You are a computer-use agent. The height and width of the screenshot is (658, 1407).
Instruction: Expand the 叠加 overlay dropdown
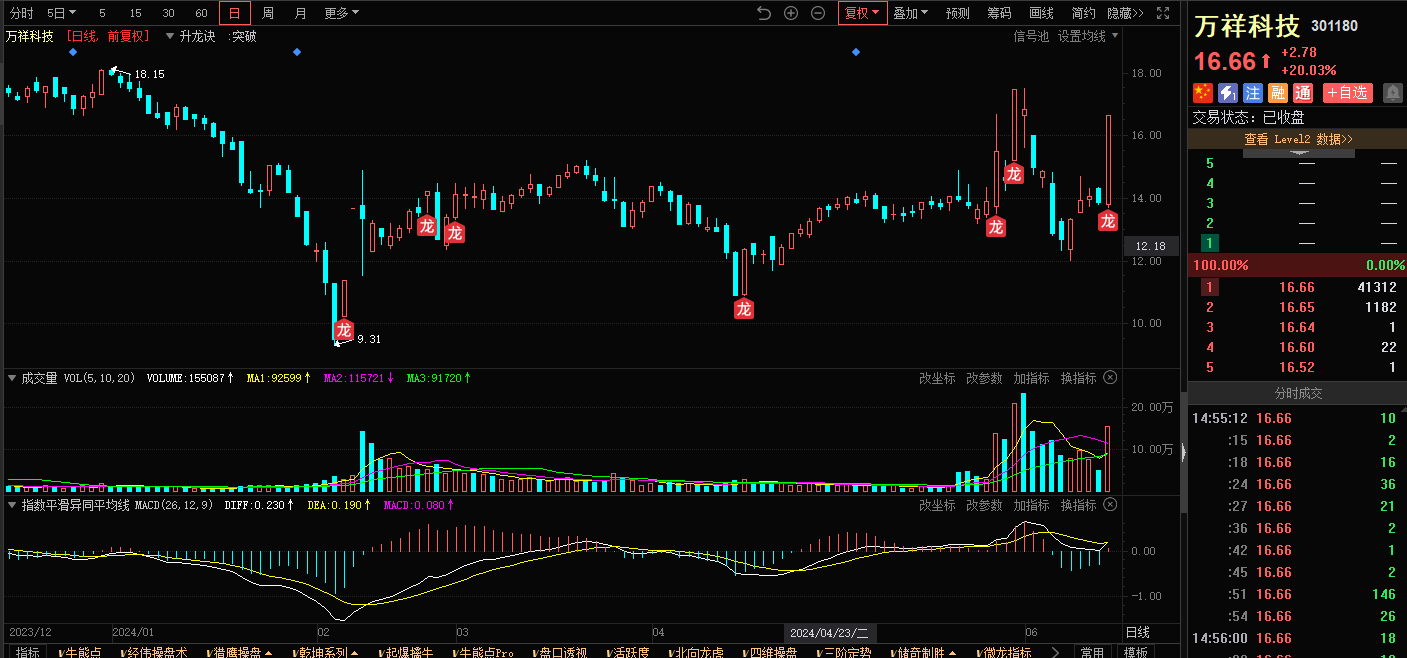(x=910, y=13)
